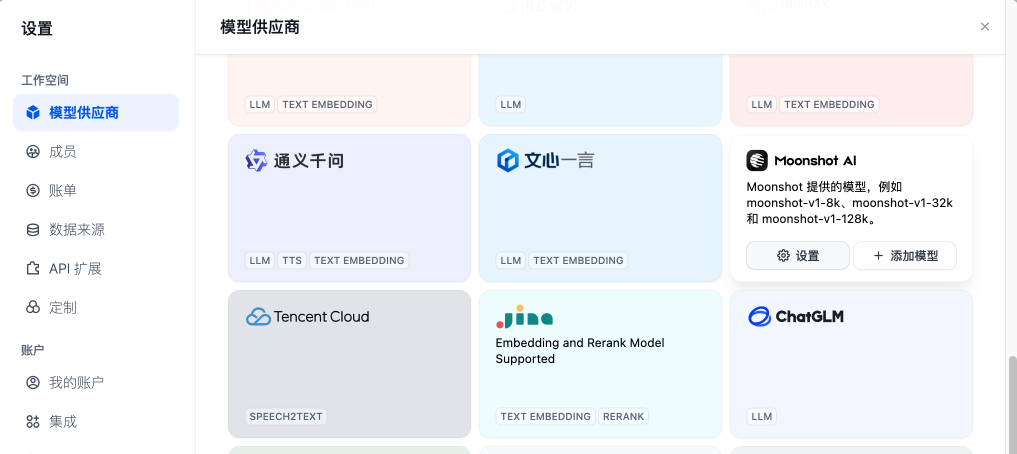Click the 通义千问 logo icon
This screenshot has width=1017, height=454.
click(x=256, y=160)
